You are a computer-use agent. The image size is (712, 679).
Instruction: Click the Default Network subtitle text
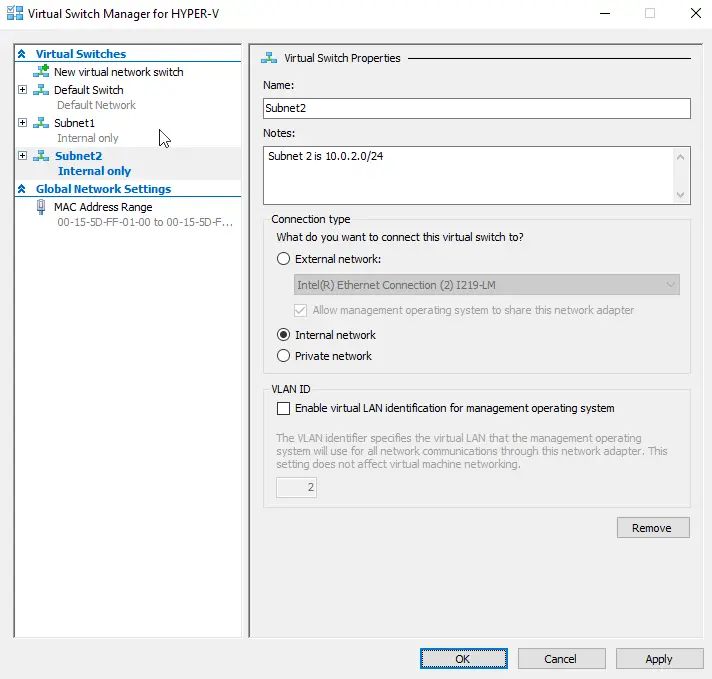coord(96,105)
